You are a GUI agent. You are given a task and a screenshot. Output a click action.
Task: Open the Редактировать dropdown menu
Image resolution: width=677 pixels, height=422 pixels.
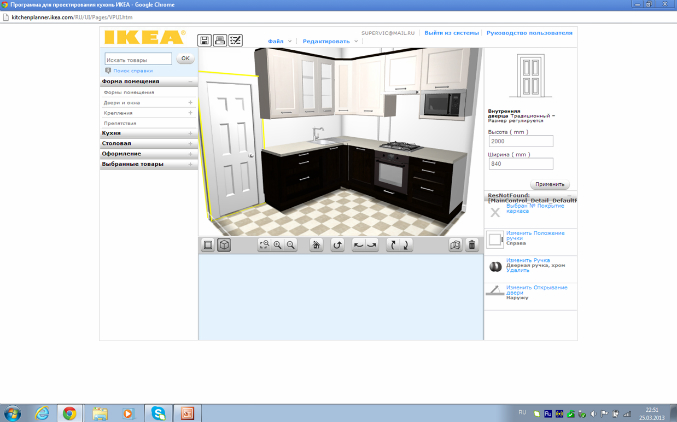point(330,41)
